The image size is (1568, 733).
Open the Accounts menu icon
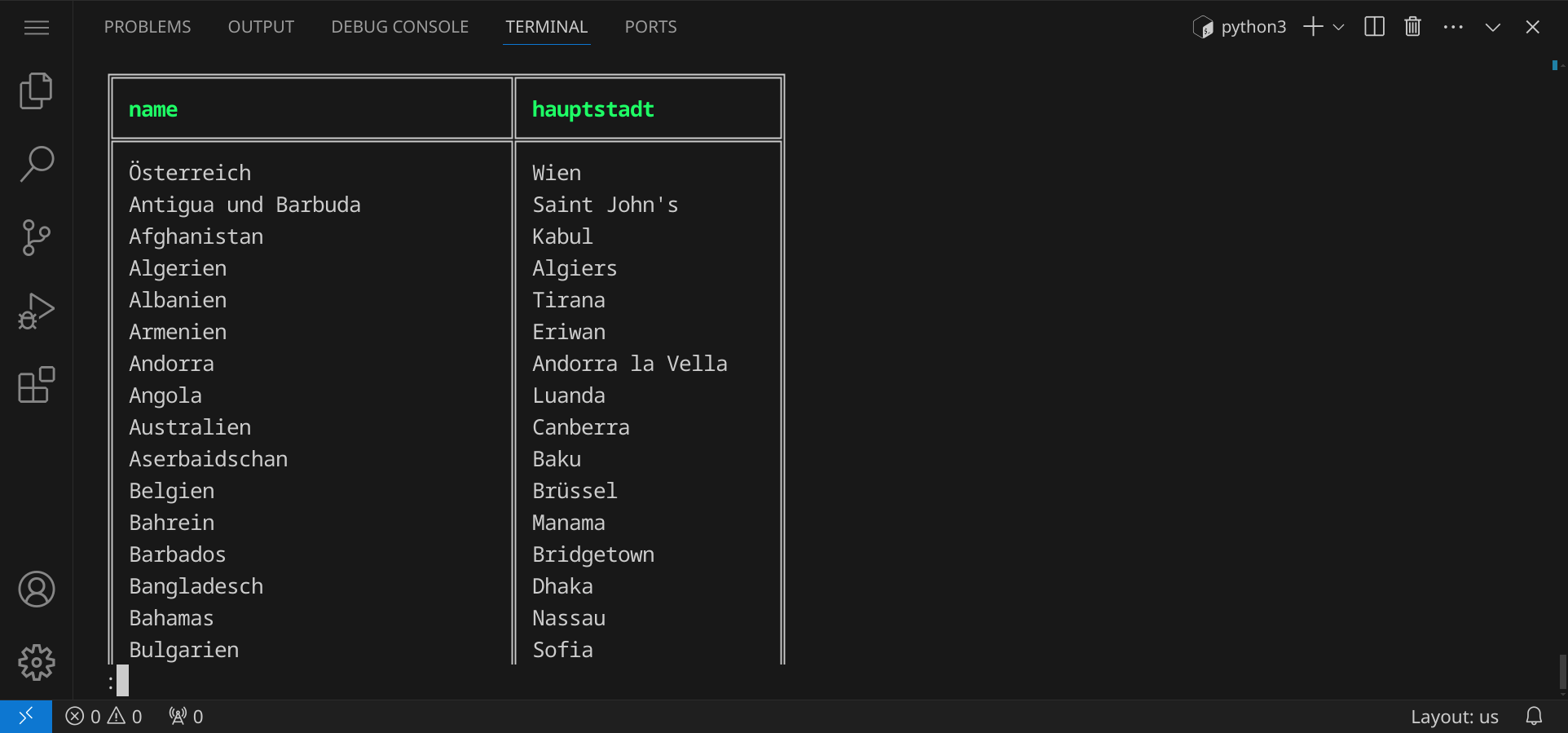(x=36, y=589)
